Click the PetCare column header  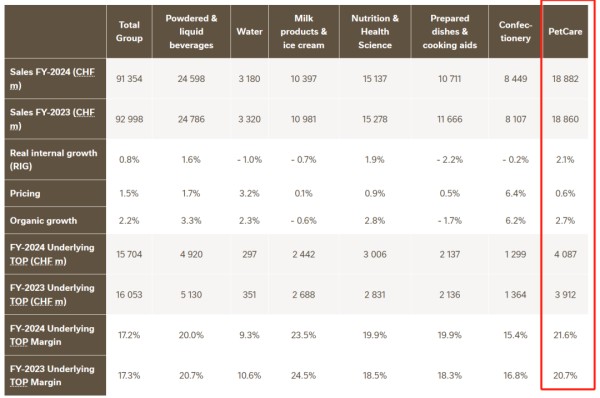coord(565,32)
